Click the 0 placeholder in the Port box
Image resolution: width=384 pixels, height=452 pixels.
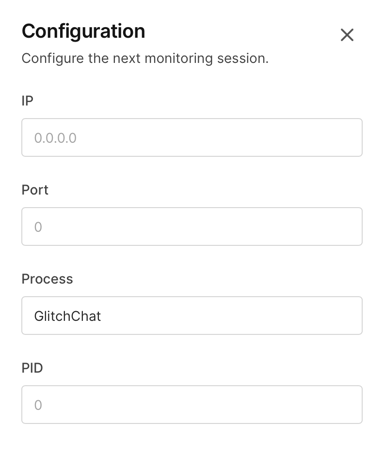pyautogui.click(x=38, y=227)
